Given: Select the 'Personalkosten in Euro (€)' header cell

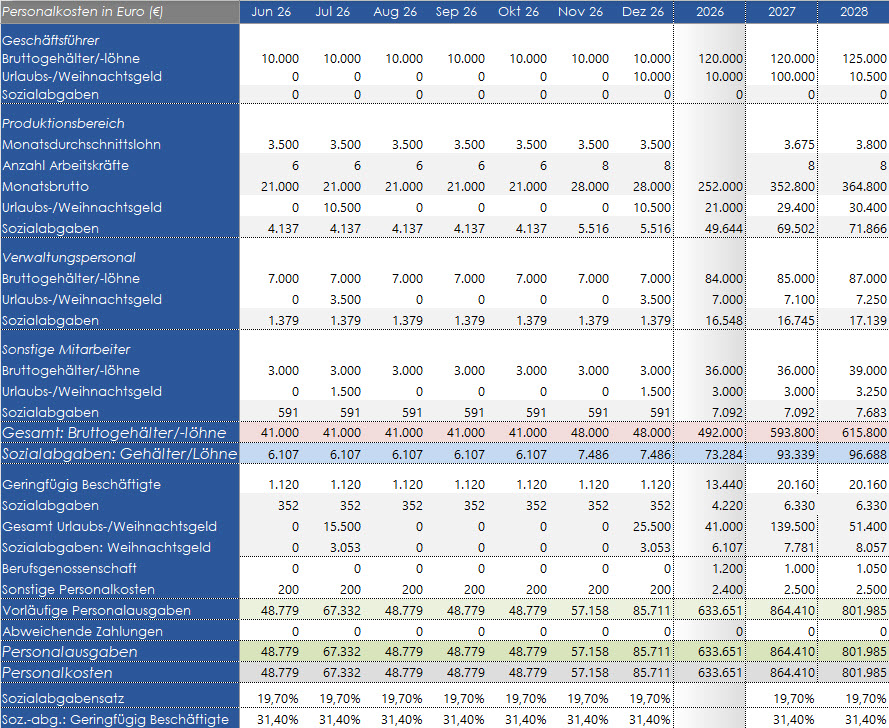Looking at the screenshot, I should 120,11.
